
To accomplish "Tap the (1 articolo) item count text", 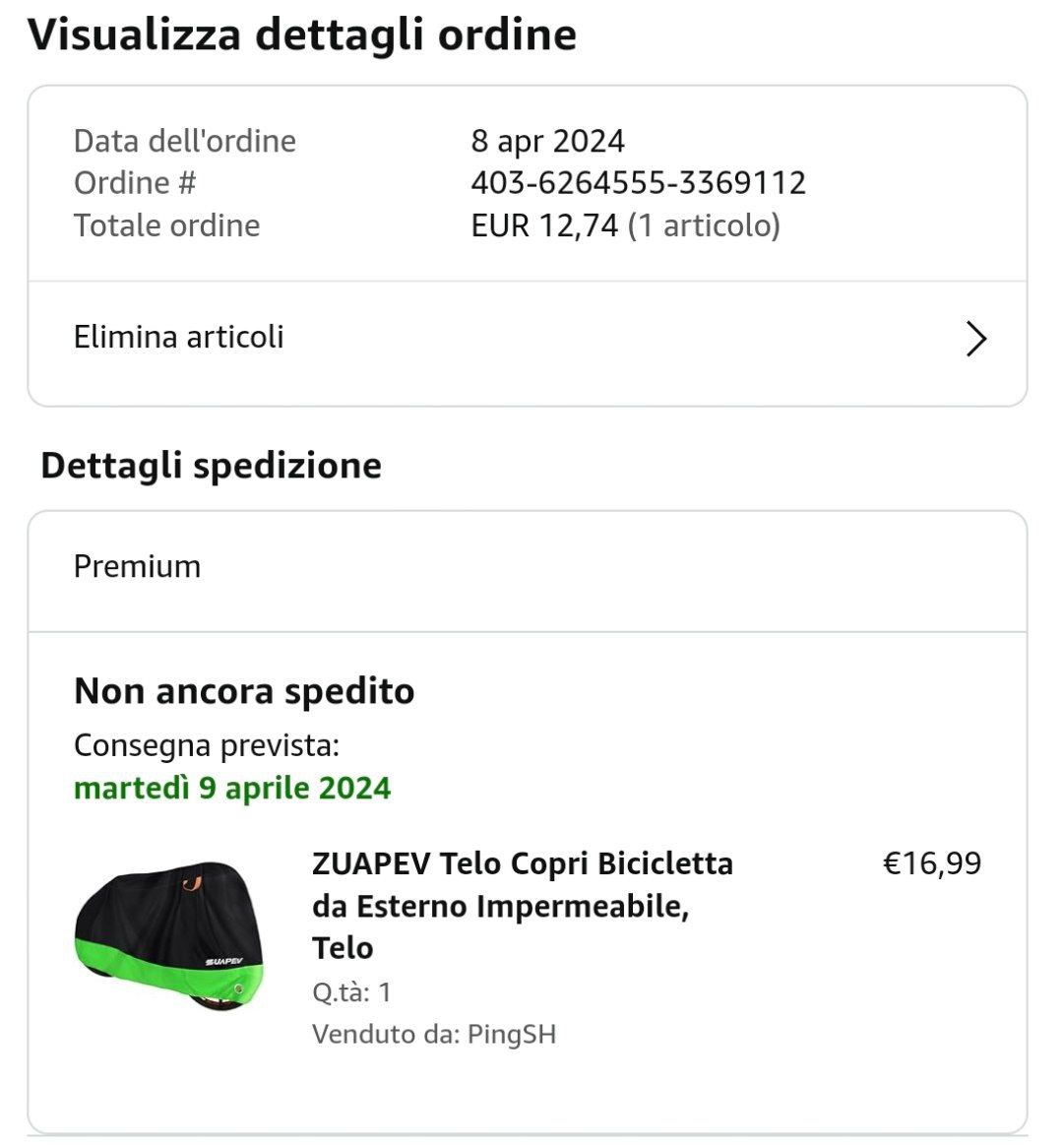I will (705, 225).
